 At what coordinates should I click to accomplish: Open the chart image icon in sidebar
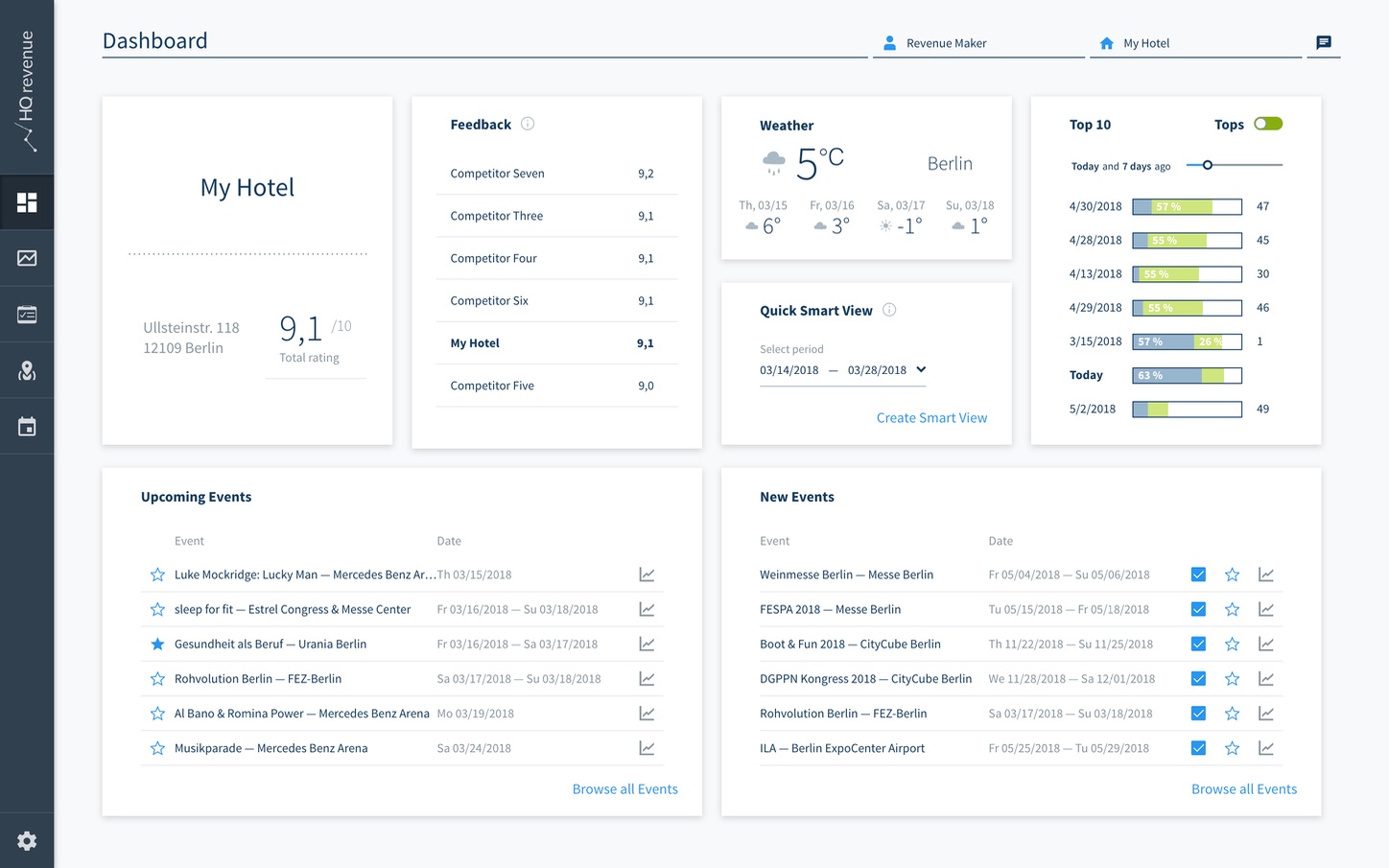pos(27,258)
